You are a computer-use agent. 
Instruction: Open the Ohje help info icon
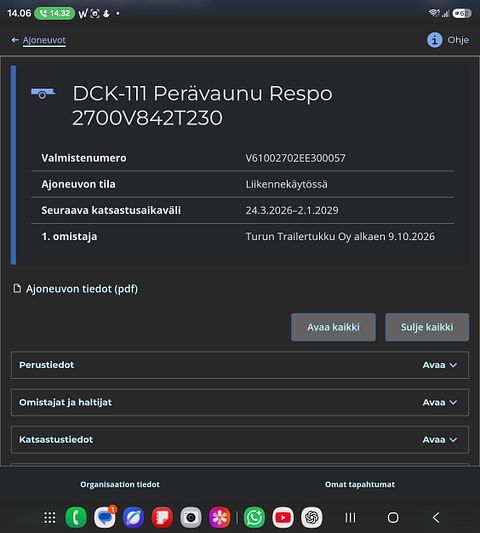tap(434, 40)
